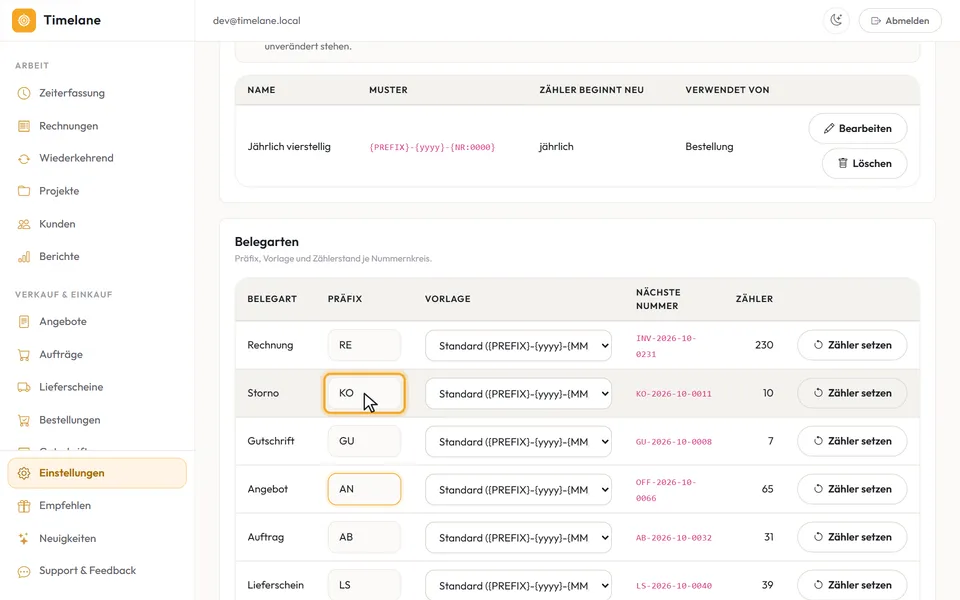
Task: Click Bearbeiten for Jährlich vierstellig
Action: tap(858, 129)
